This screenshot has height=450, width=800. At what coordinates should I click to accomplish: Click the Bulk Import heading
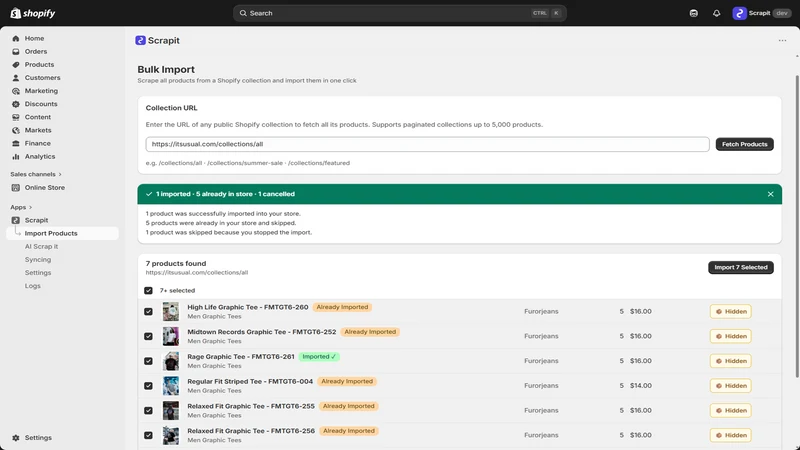[x=166, y=69]
